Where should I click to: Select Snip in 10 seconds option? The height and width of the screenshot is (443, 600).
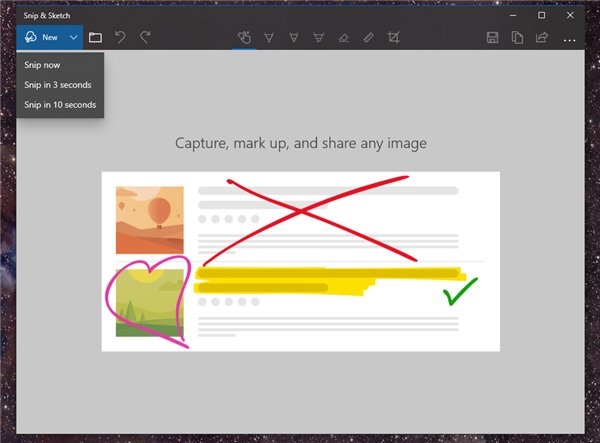[x=60, y=104]
